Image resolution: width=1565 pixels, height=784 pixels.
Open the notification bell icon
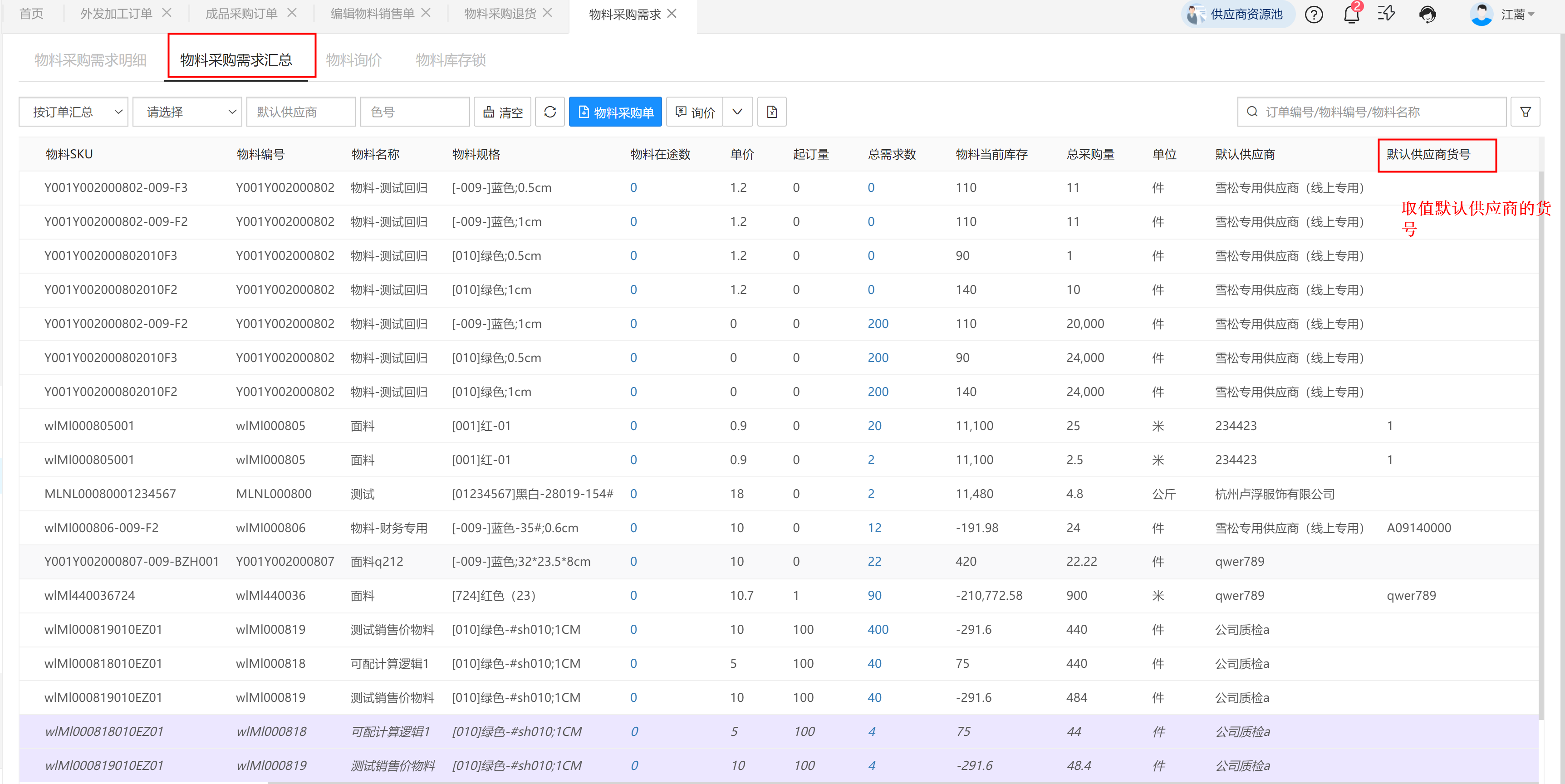tap(1351, 14)
